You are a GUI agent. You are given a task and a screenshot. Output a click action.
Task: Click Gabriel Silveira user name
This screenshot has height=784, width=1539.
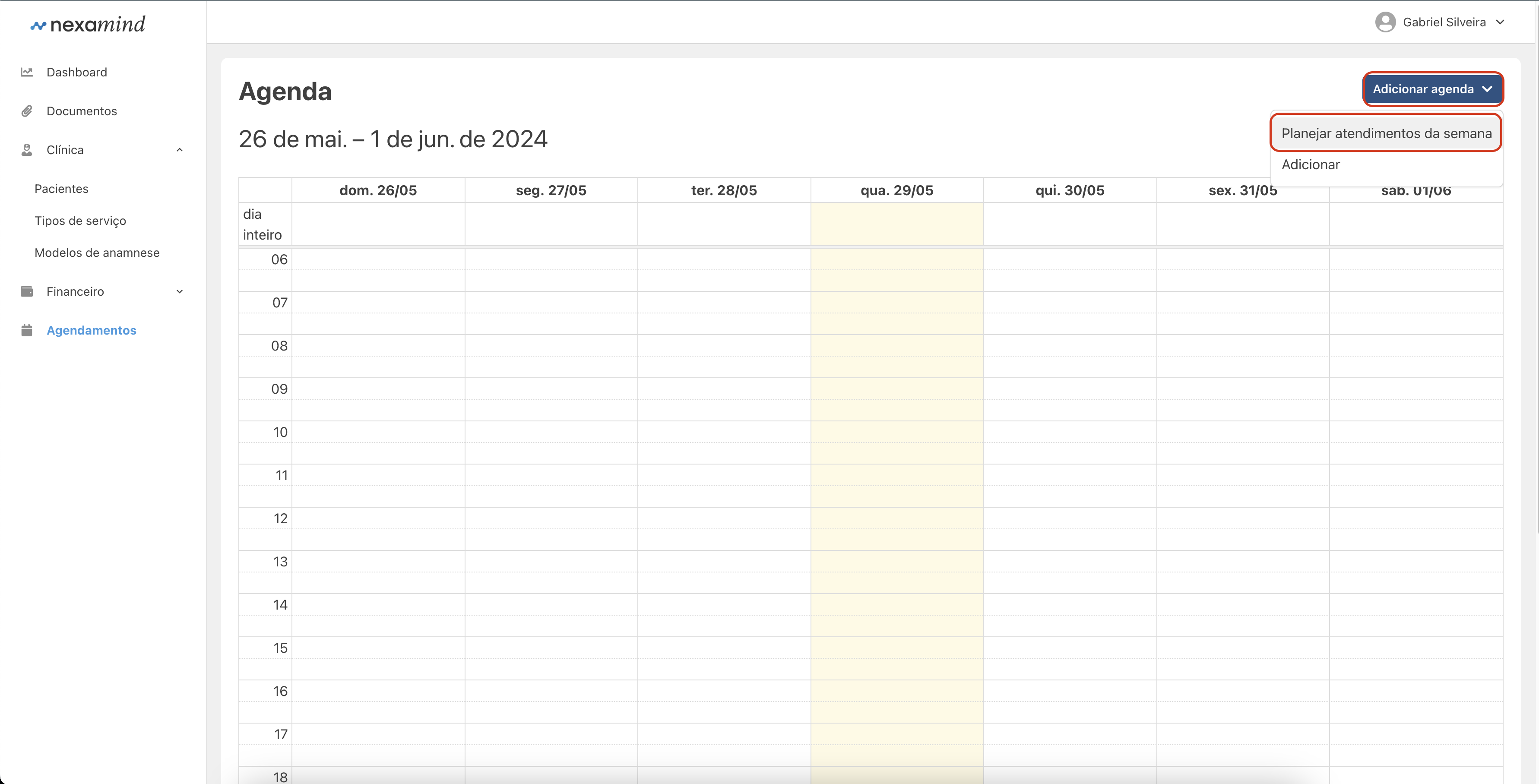click(x=1444, y=22)
